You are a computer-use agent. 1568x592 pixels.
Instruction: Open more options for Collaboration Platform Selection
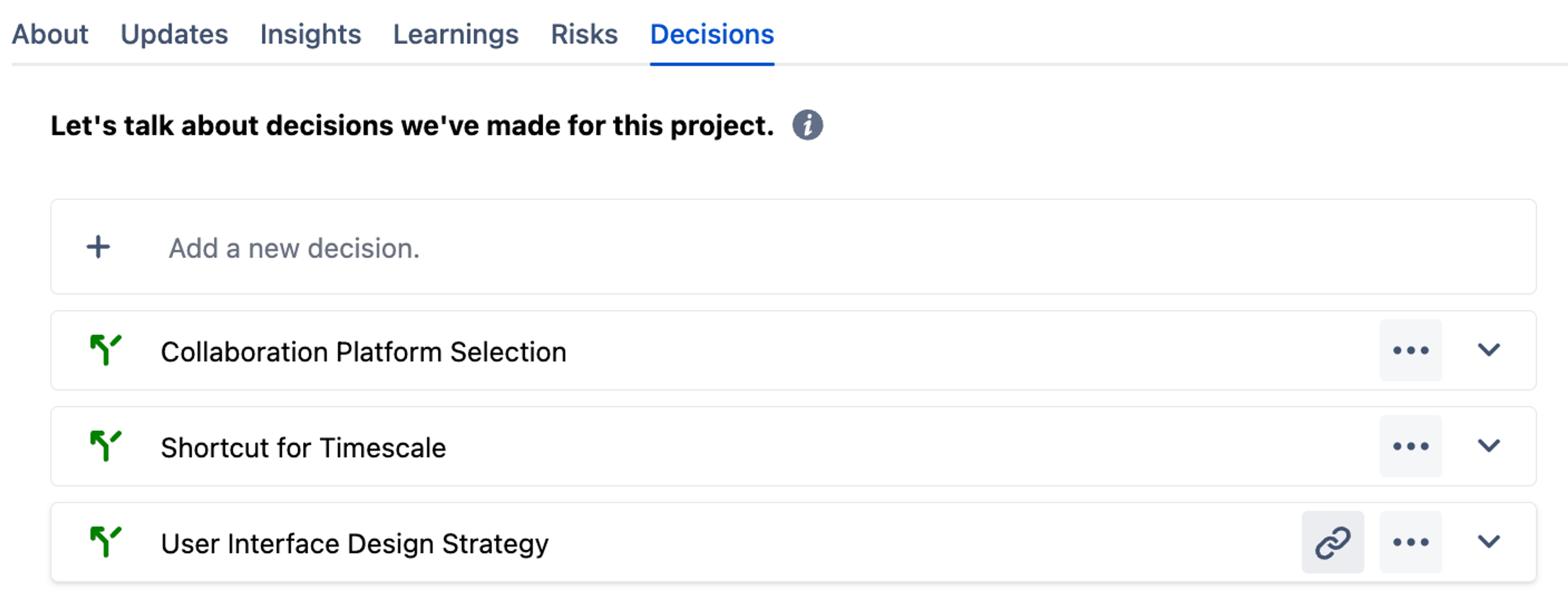[x=1410, y=350]
